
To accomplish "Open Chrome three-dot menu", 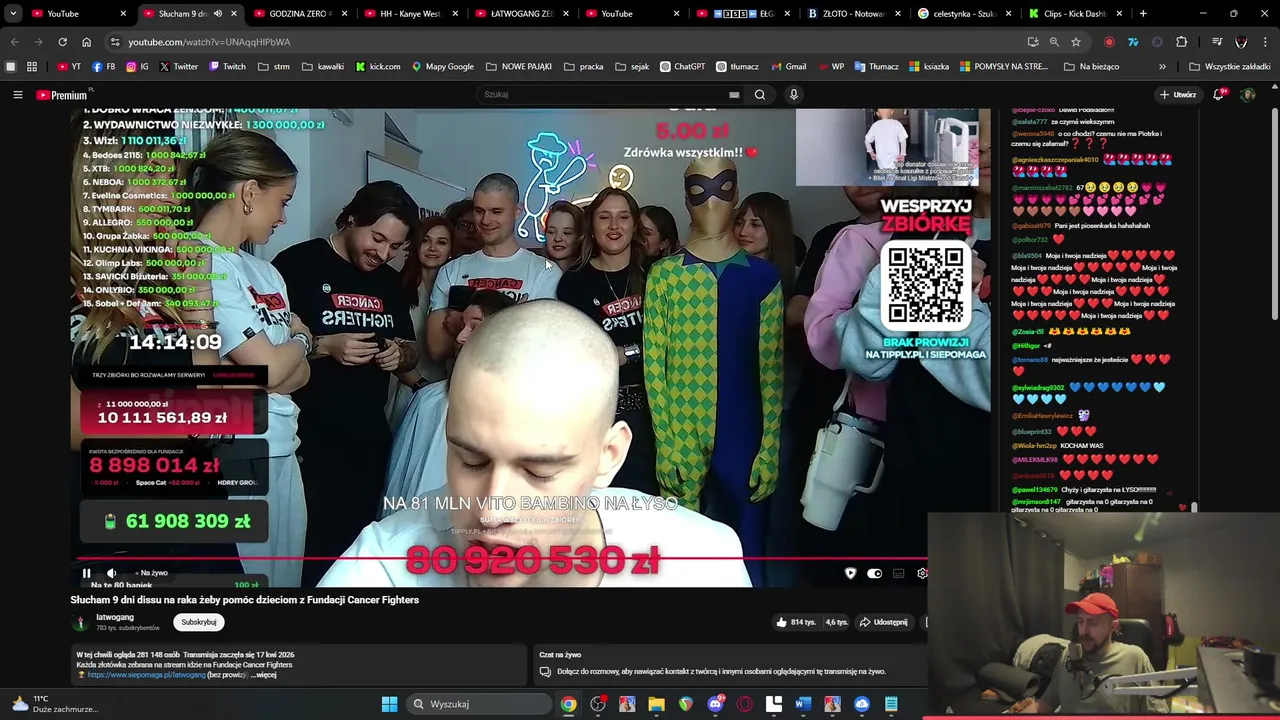I will [1265, 42].
